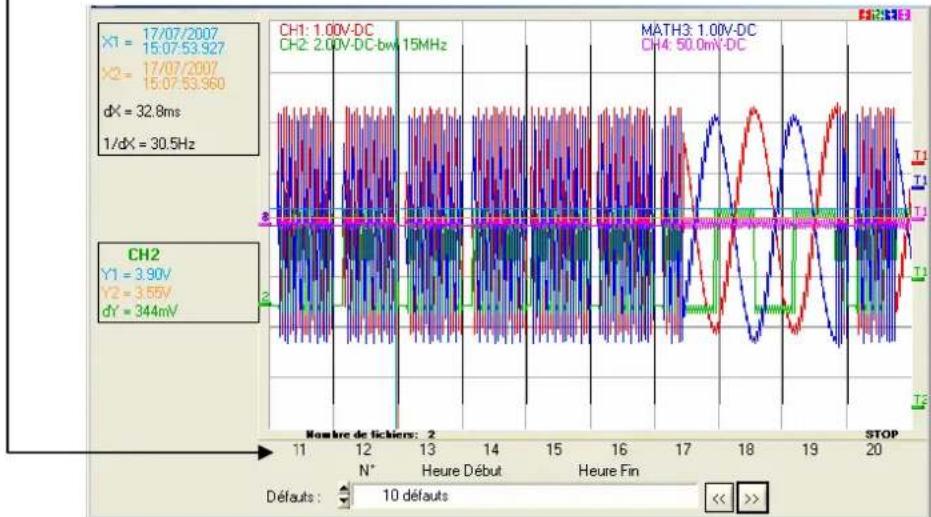Viewport: 931px width, 517px height.
Task: Click the 'Y2 = 3.55V' reading
Action: tap(136, 293)
